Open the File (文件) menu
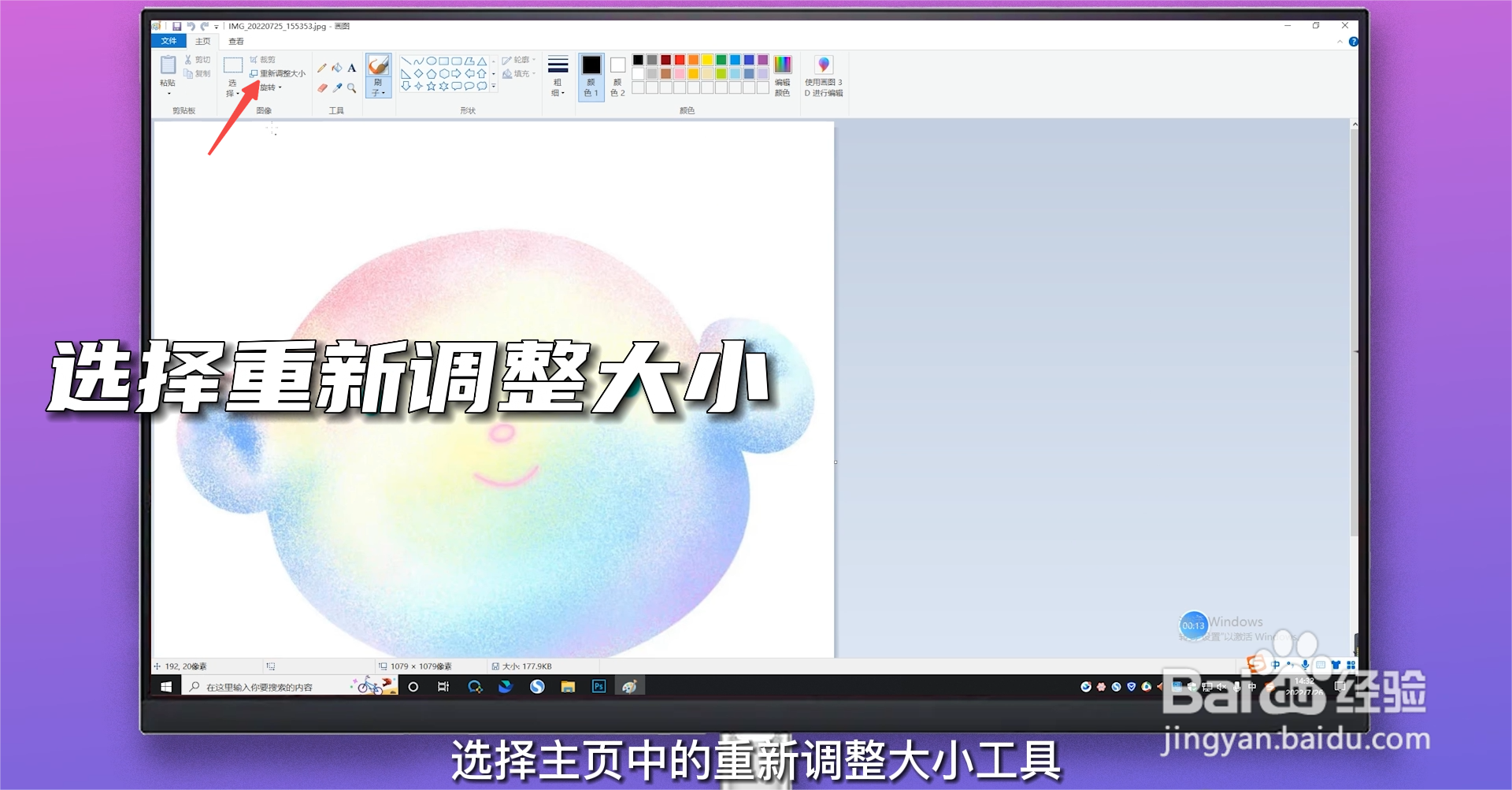1512x790 pixels. point(169,41)
